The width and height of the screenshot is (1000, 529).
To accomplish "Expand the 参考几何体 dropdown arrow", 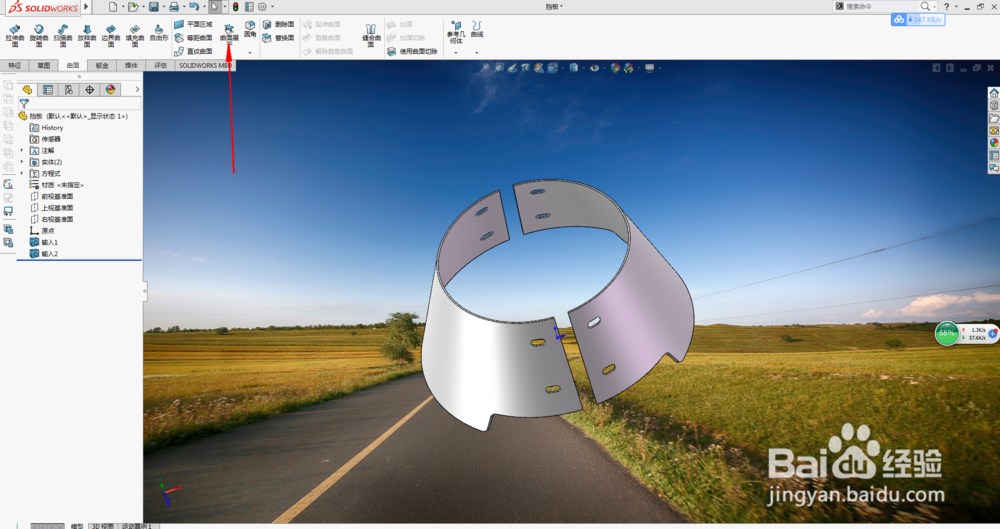I will click(x=455, y=52).
